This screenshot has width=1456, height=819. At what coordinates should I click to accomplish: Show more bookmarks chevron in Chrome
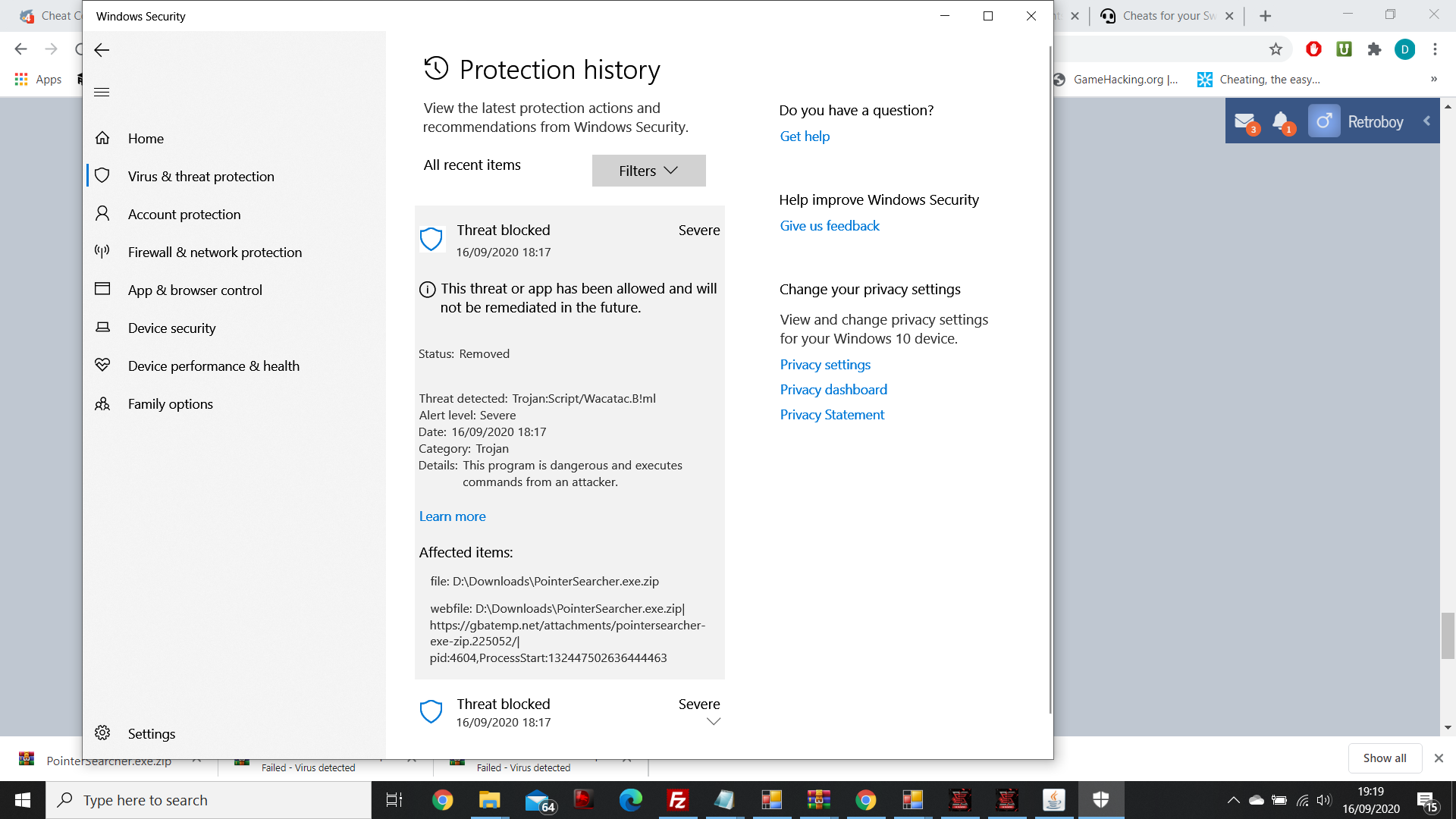point(1433,79)
